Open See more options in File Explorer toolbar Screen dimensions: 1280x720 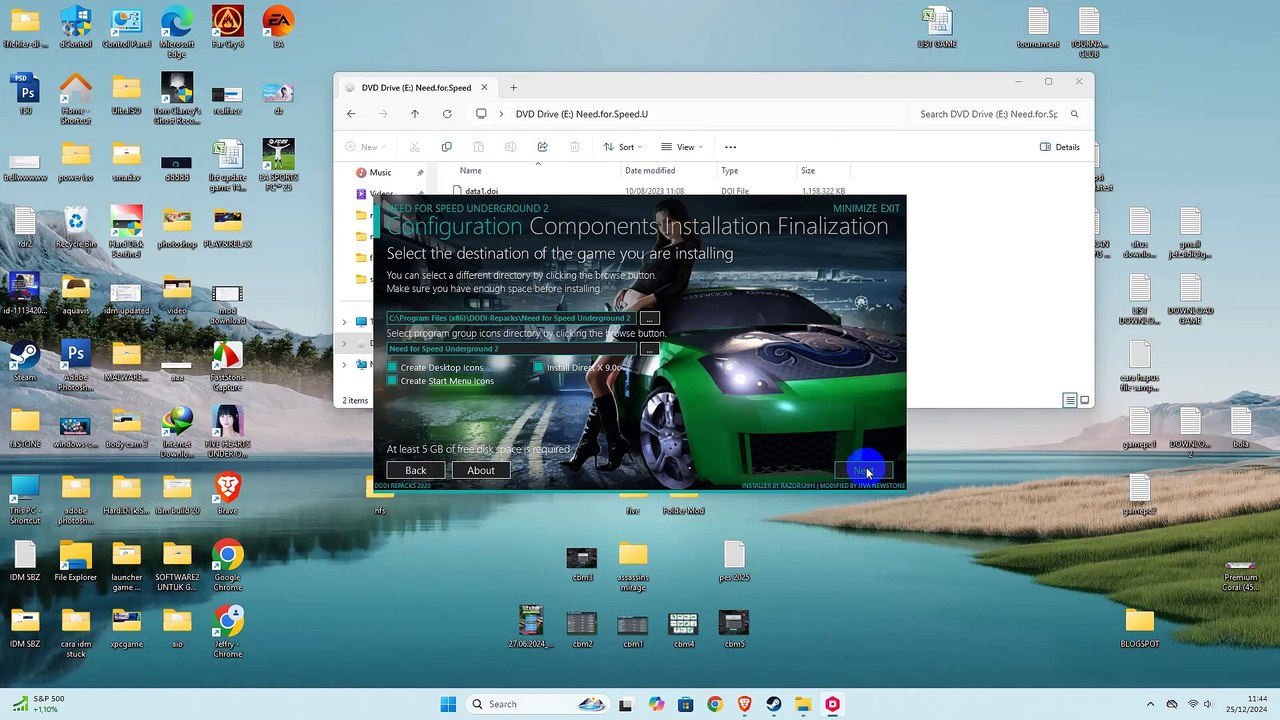click(x=730, y=147)
